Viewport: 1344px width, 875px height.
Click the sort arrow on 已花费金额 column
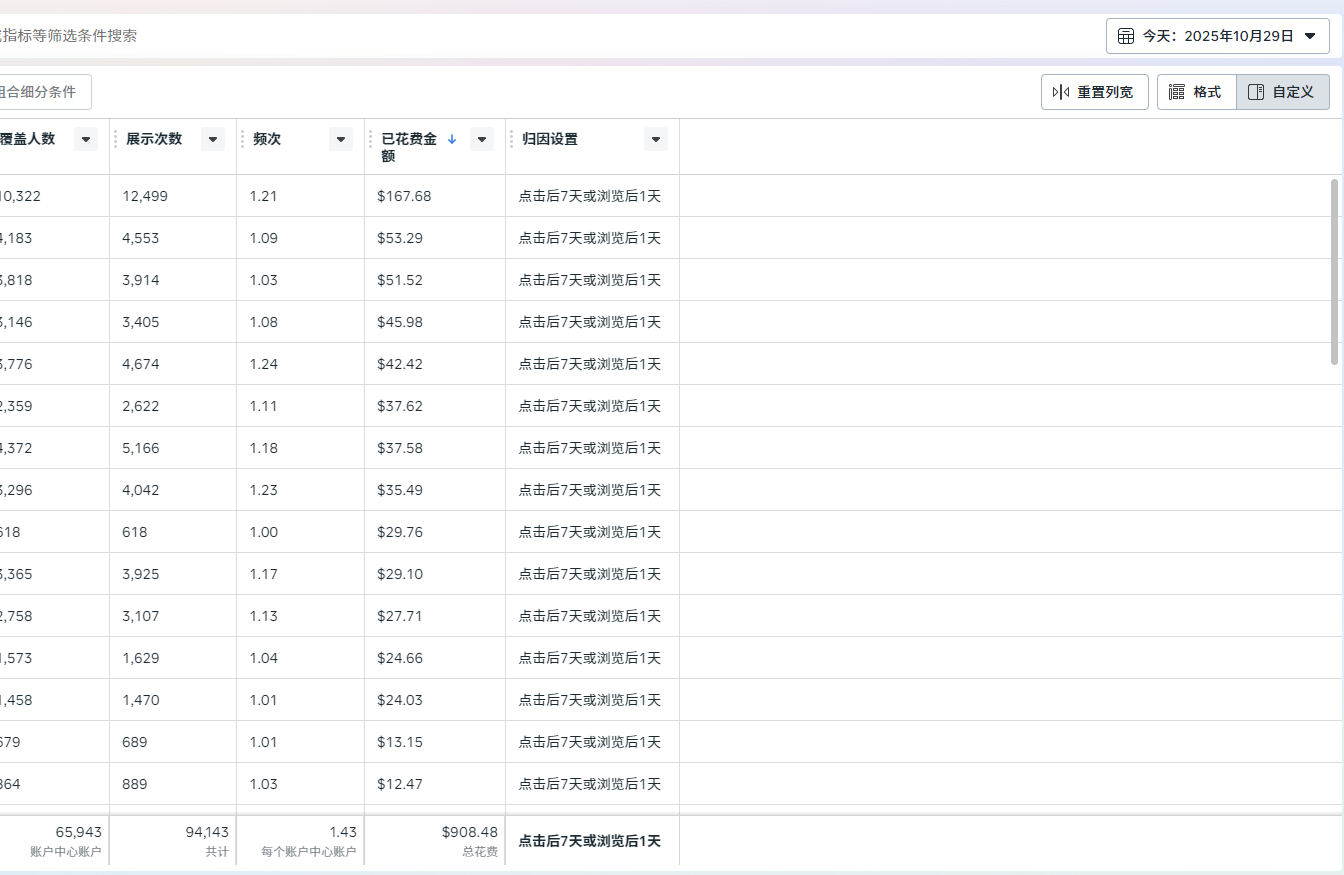[452, 140]
